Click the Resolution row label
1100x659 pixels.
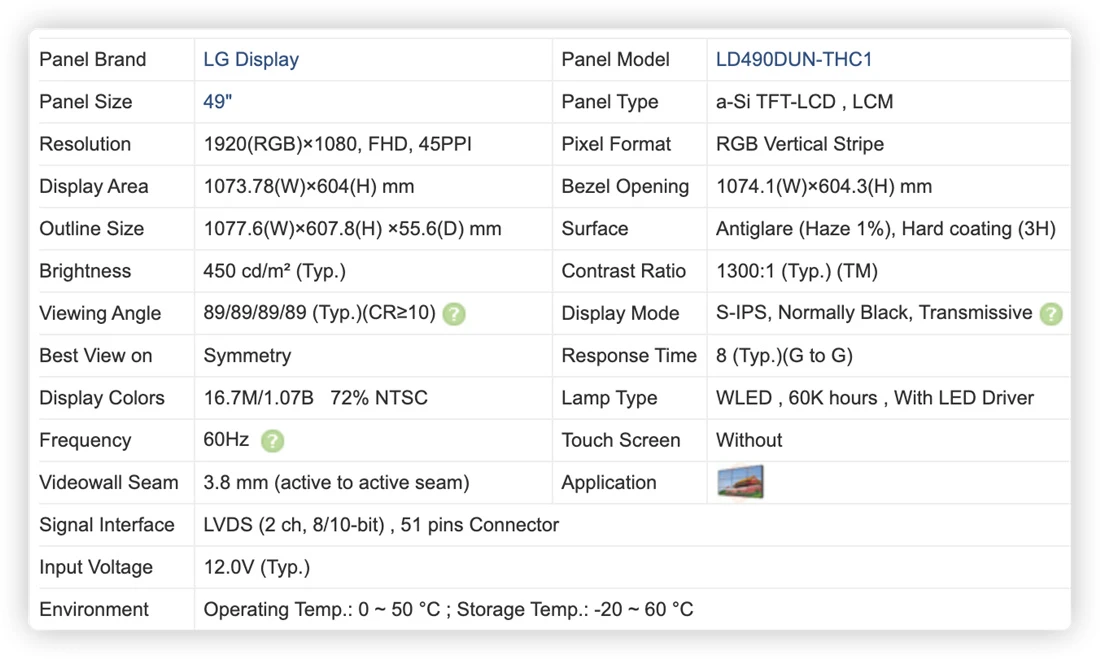85,144
